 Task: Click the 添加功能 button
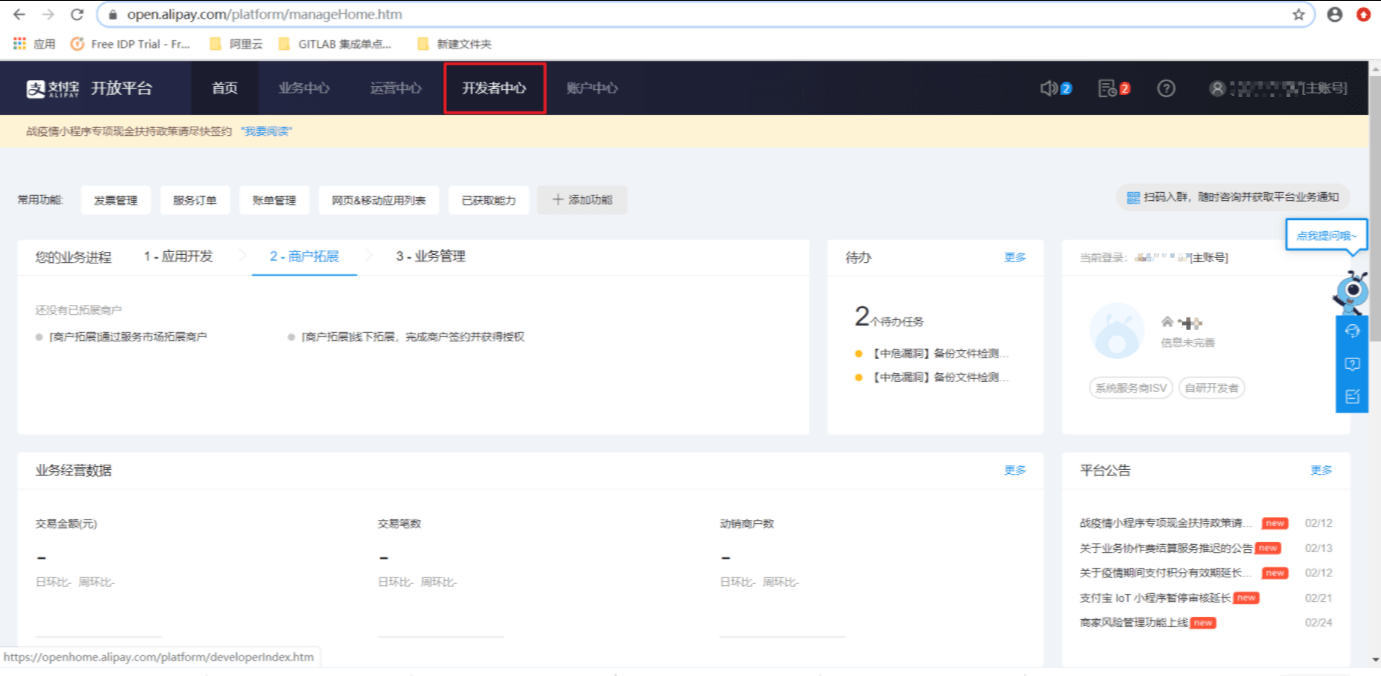pyautogui.click(x=582, y=200)
